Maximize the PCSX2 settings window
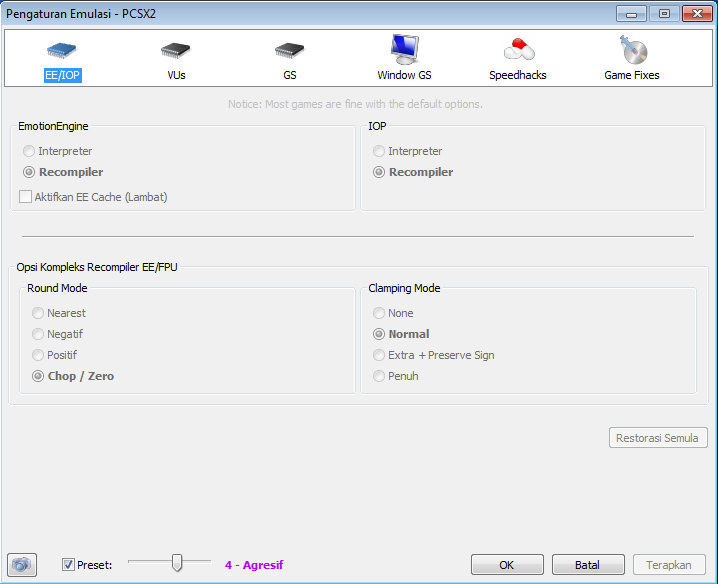 664,14
